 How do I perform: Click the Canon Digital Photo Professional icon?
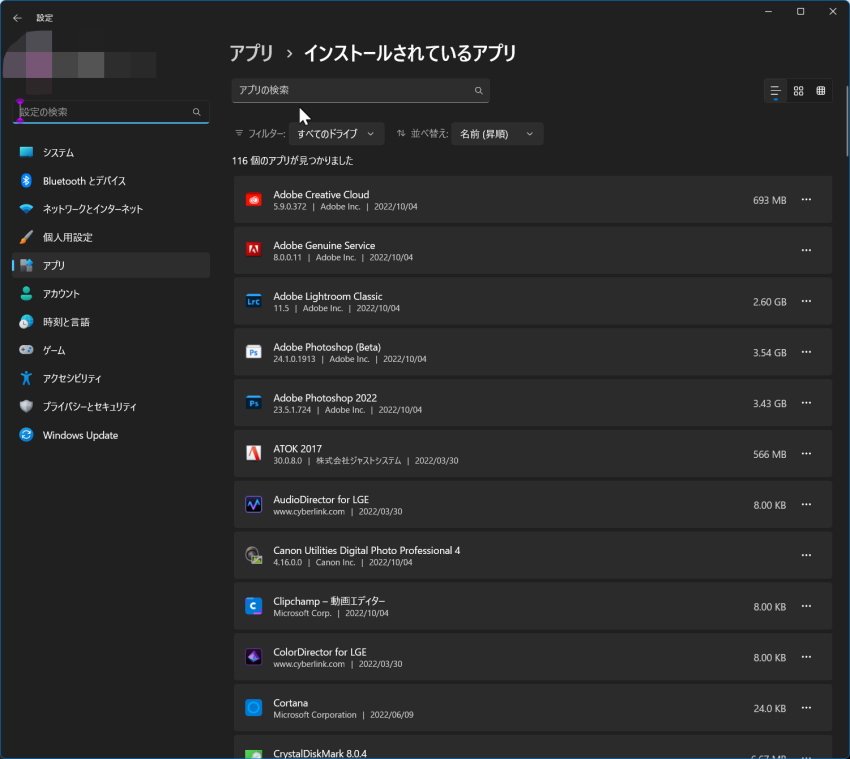254,556
